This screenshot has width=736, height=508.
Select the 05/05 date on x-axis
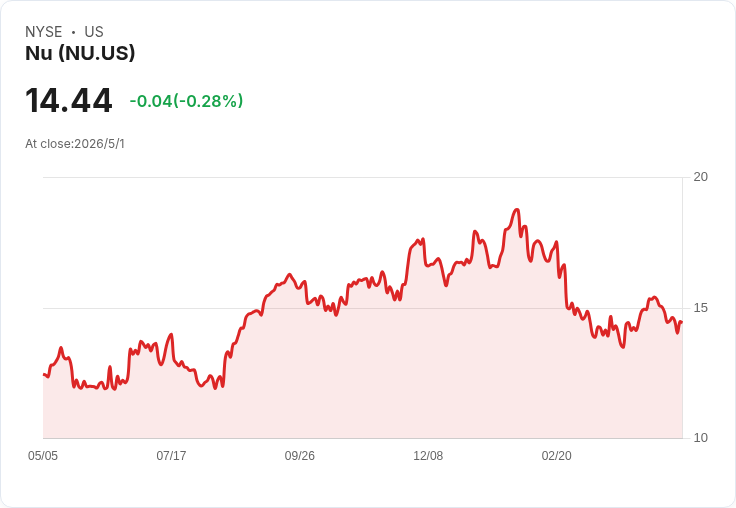point(43,456)
